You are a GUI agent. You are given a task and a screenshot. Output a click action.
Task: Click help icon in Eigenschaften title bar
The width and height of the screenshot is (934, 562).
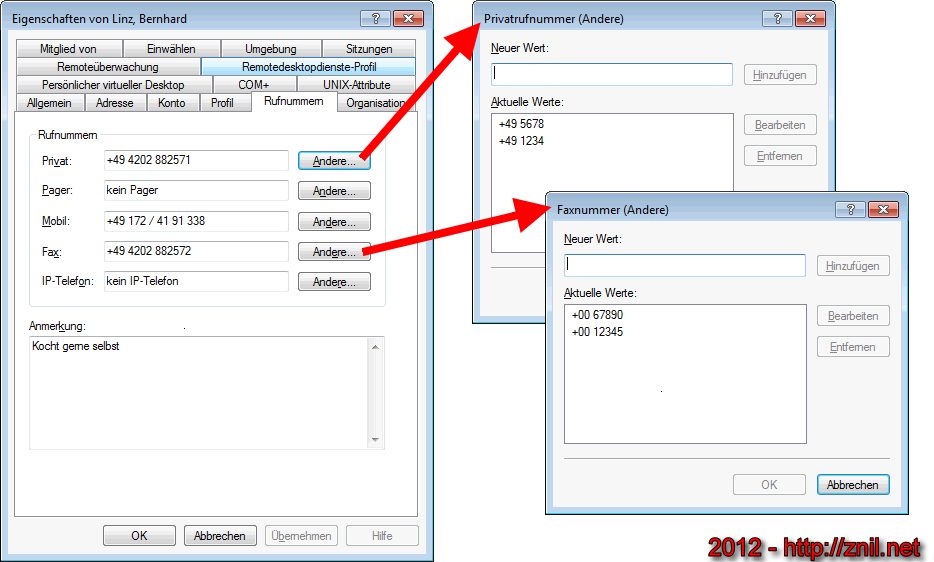[x=374, y=18]
